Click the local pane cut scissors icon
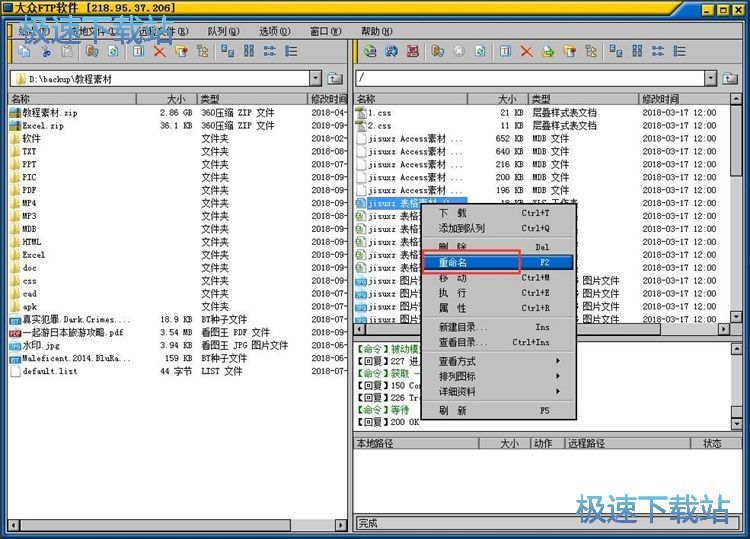The width and height of the screenshot is (750, 539). point(46,51)
